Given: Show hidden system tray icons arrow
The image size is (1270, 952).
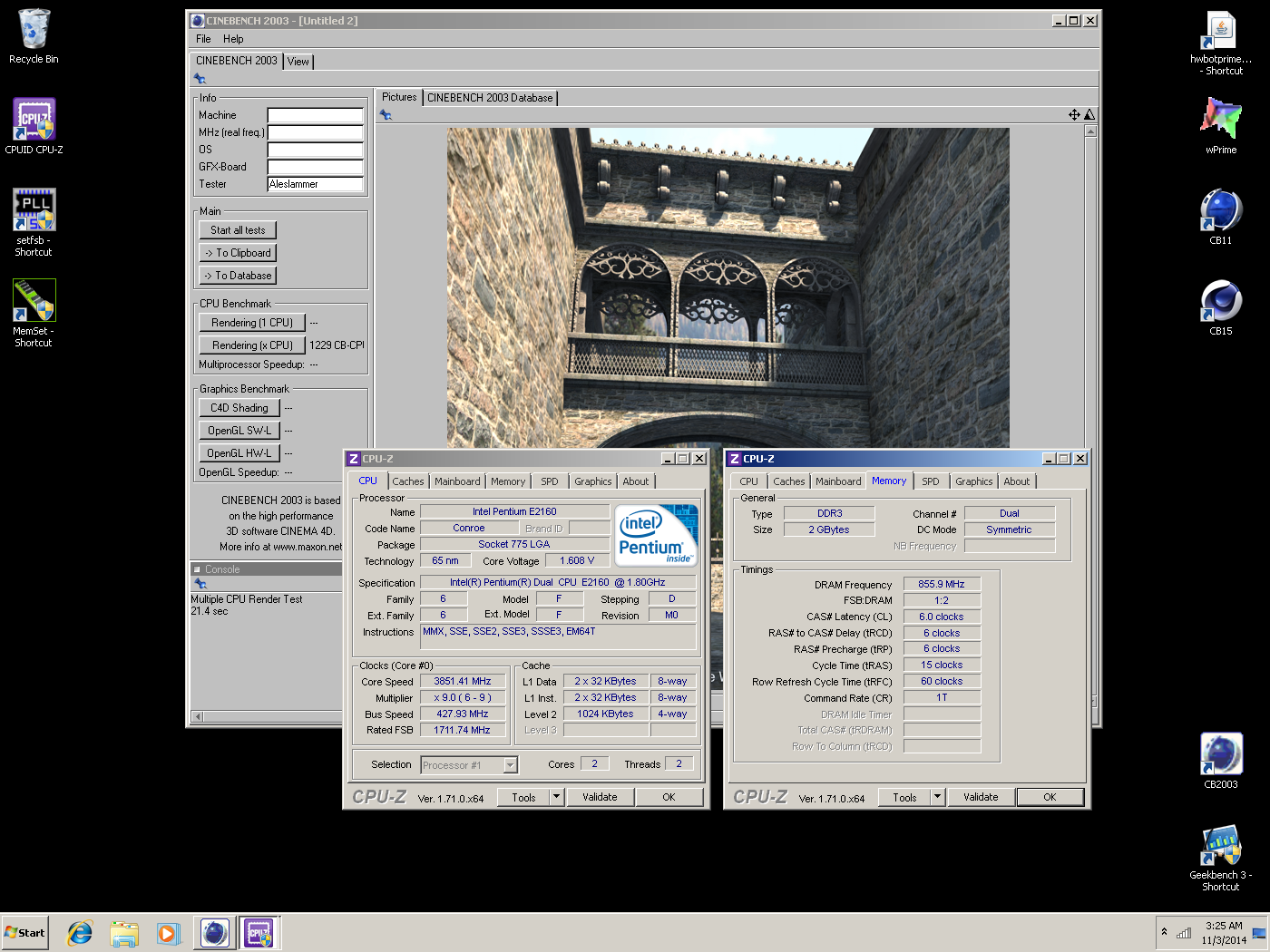Looking at the screenshot, I should pyautogui.click(x=1164, y=932).
